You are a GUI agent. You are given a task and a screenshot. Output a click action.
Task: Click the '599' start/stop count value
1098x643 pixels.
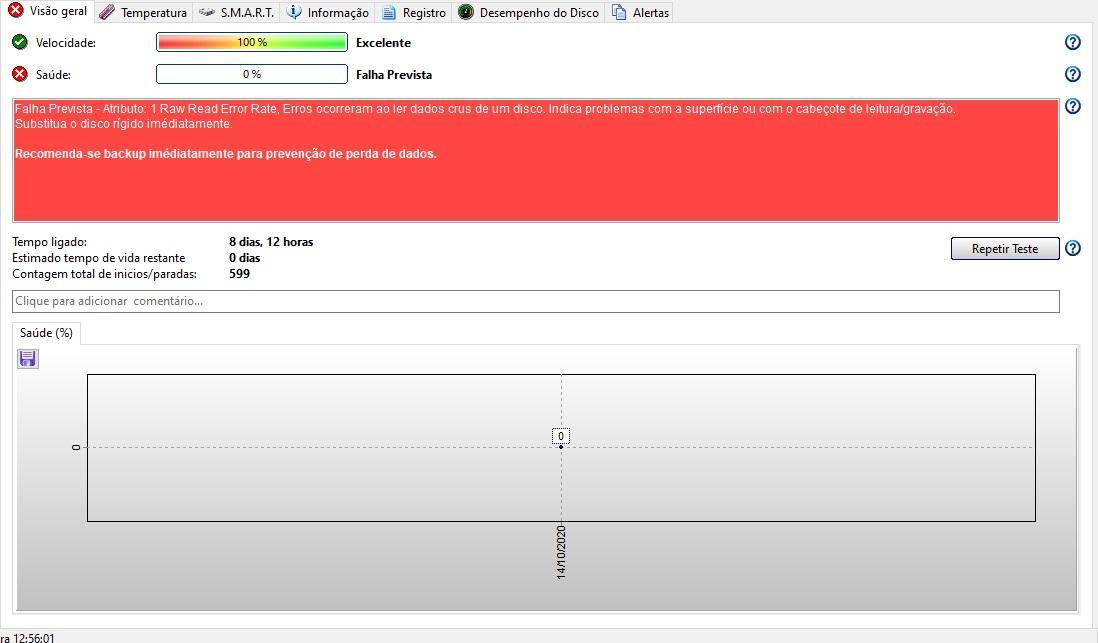(239, 274)
